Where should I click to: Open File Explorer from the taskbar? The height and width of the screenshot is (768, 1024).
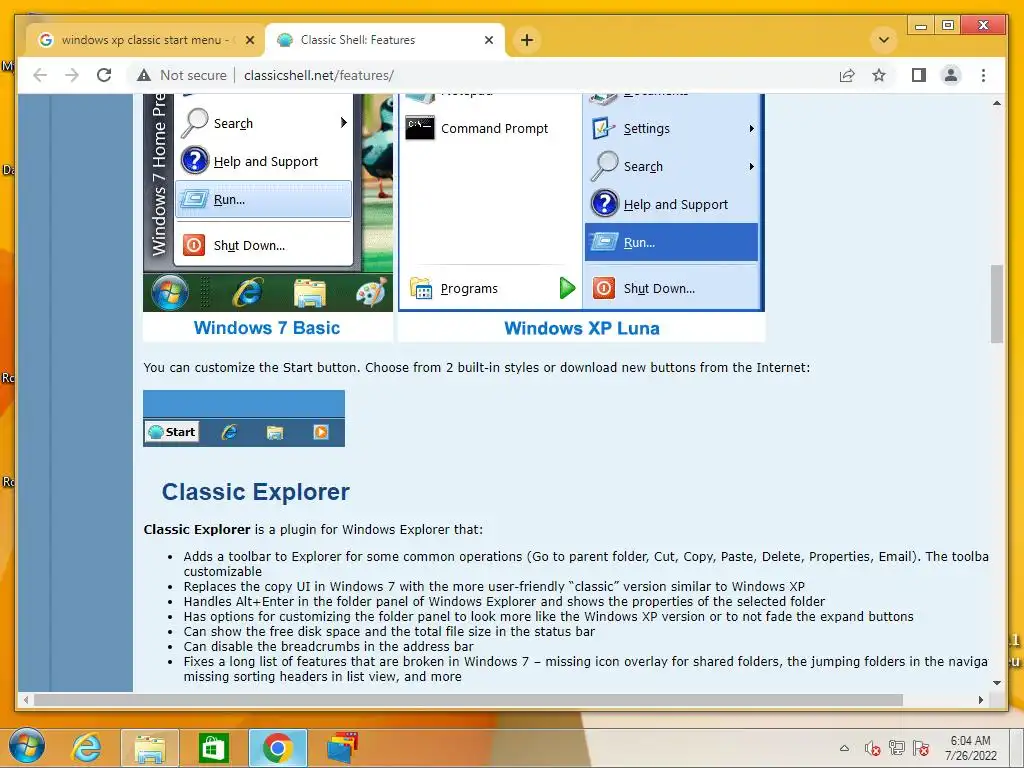click(150, 748)
